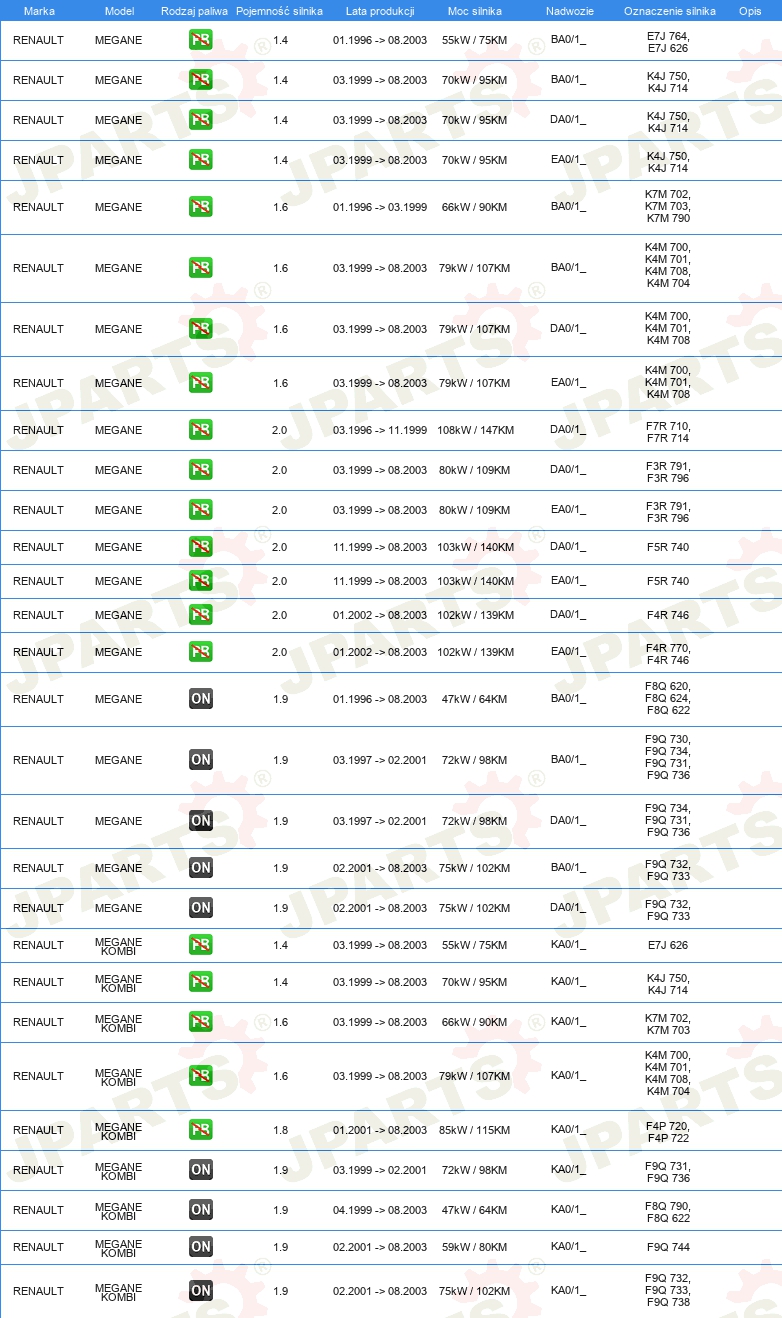Click diesel ON icon in 75kW DA0/1_ row
The width and height of the screenshot is (782, 1318).
tap(201, 908)
